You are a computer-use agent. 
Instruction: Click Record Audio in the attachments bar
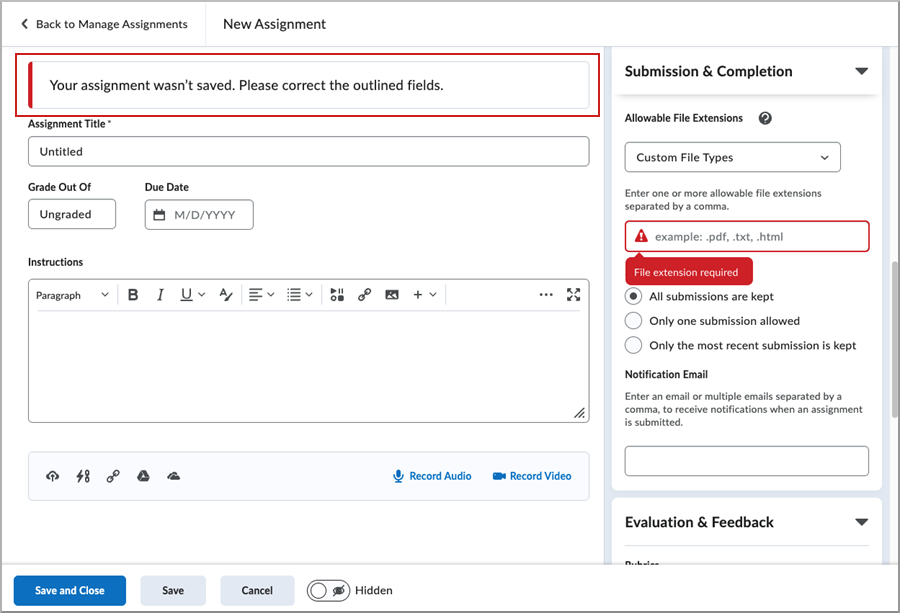tap(432, 476)
